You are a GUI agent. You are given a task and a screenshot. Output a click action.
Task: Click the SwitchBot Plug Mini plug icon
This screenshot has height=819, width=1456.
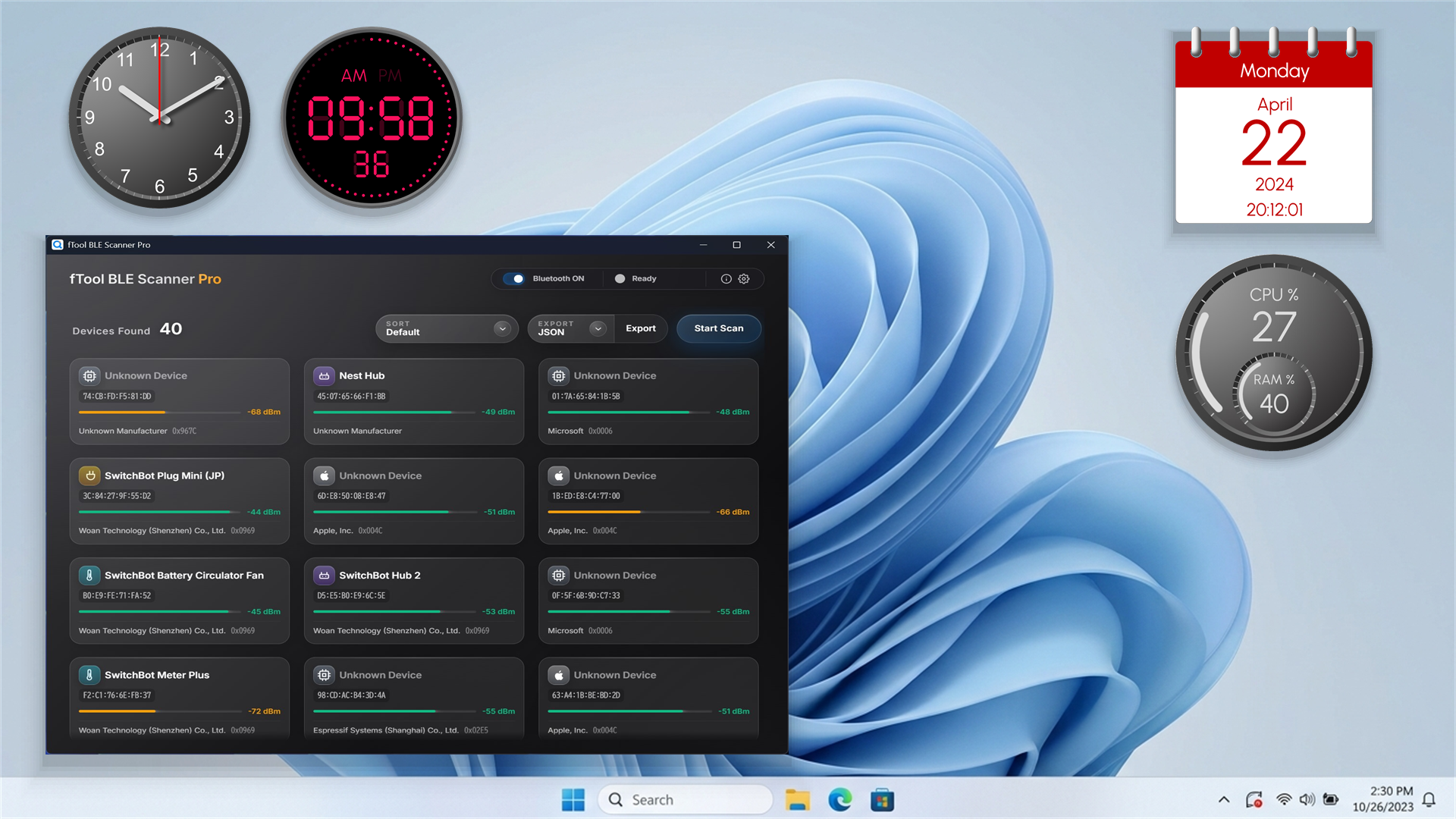[x=89, y=475]
